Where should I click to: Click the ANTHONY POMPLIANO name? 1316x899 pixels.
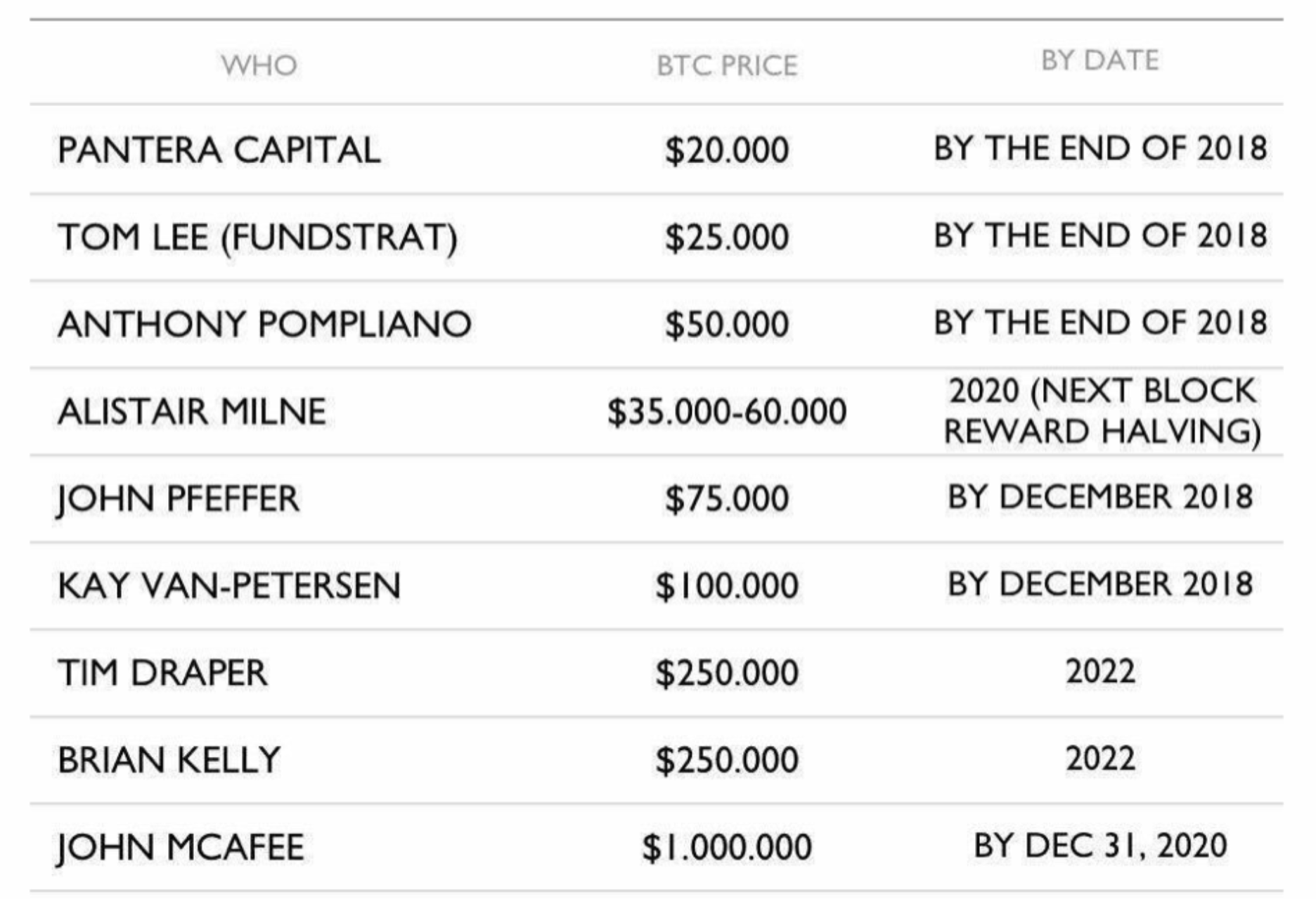264,325
